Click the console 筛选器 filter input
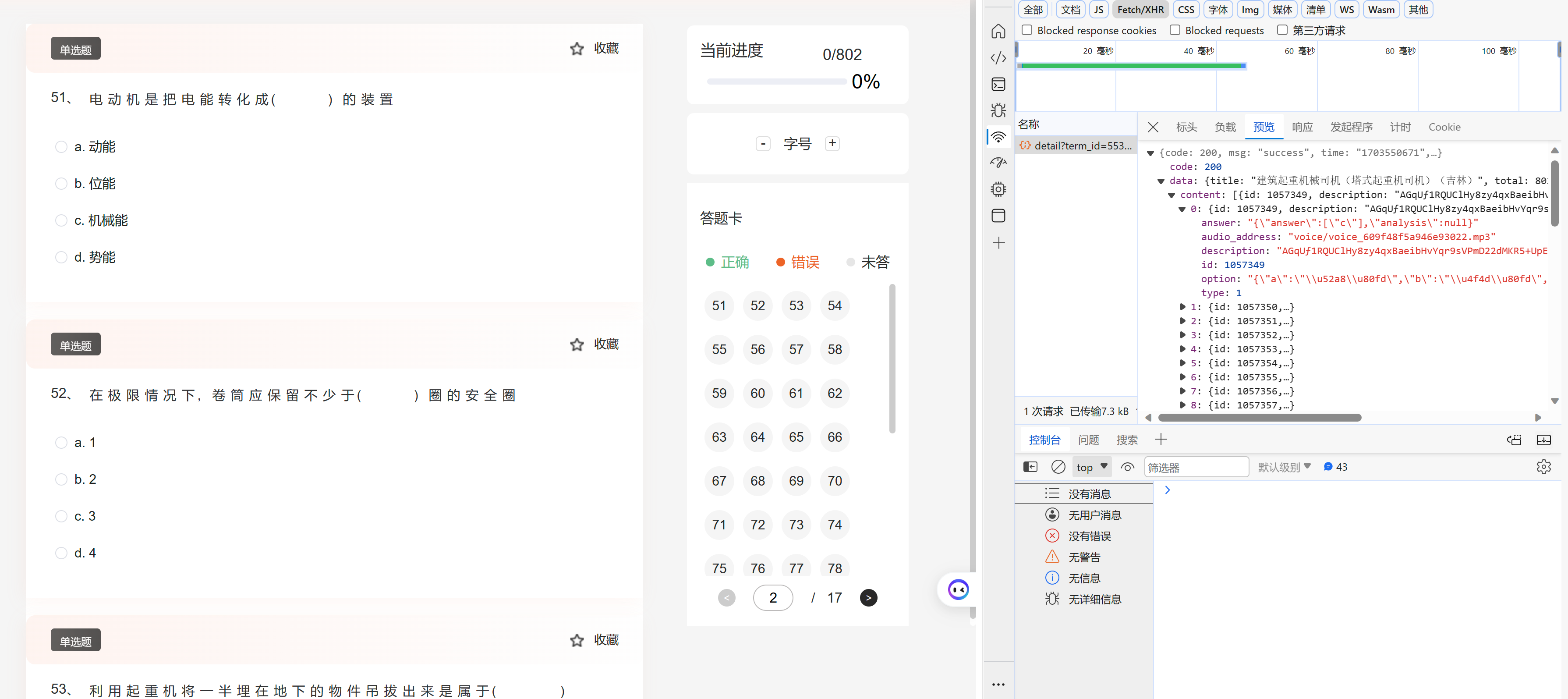 point(1196,467)
